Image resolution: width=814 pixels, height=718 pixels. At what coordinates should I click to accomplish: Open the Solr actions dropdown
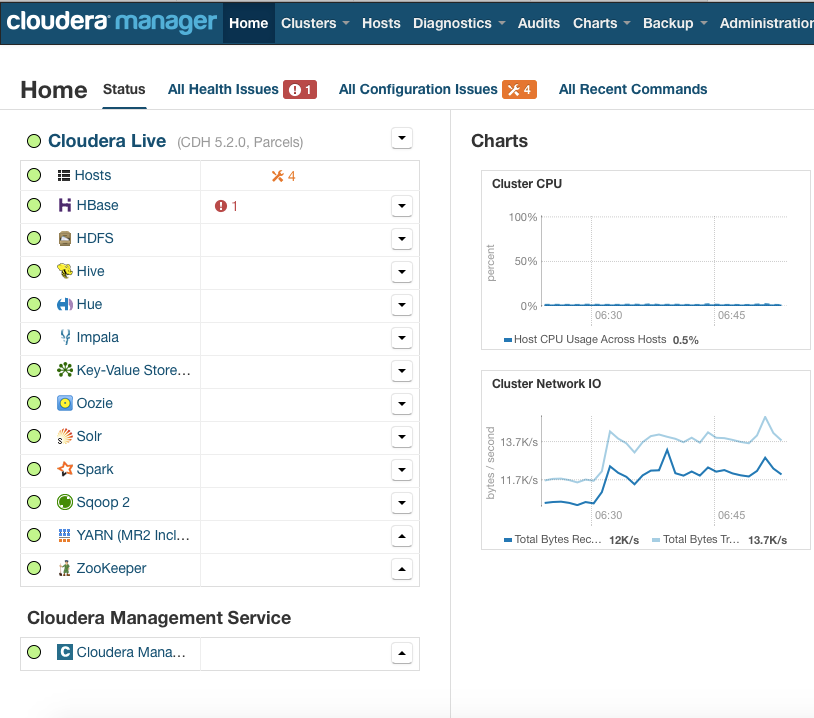(x=402, y=437)
